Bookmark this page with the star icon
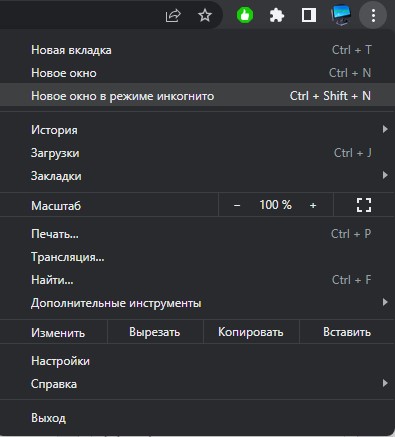 pyautogui.click(x=205, y=15)
